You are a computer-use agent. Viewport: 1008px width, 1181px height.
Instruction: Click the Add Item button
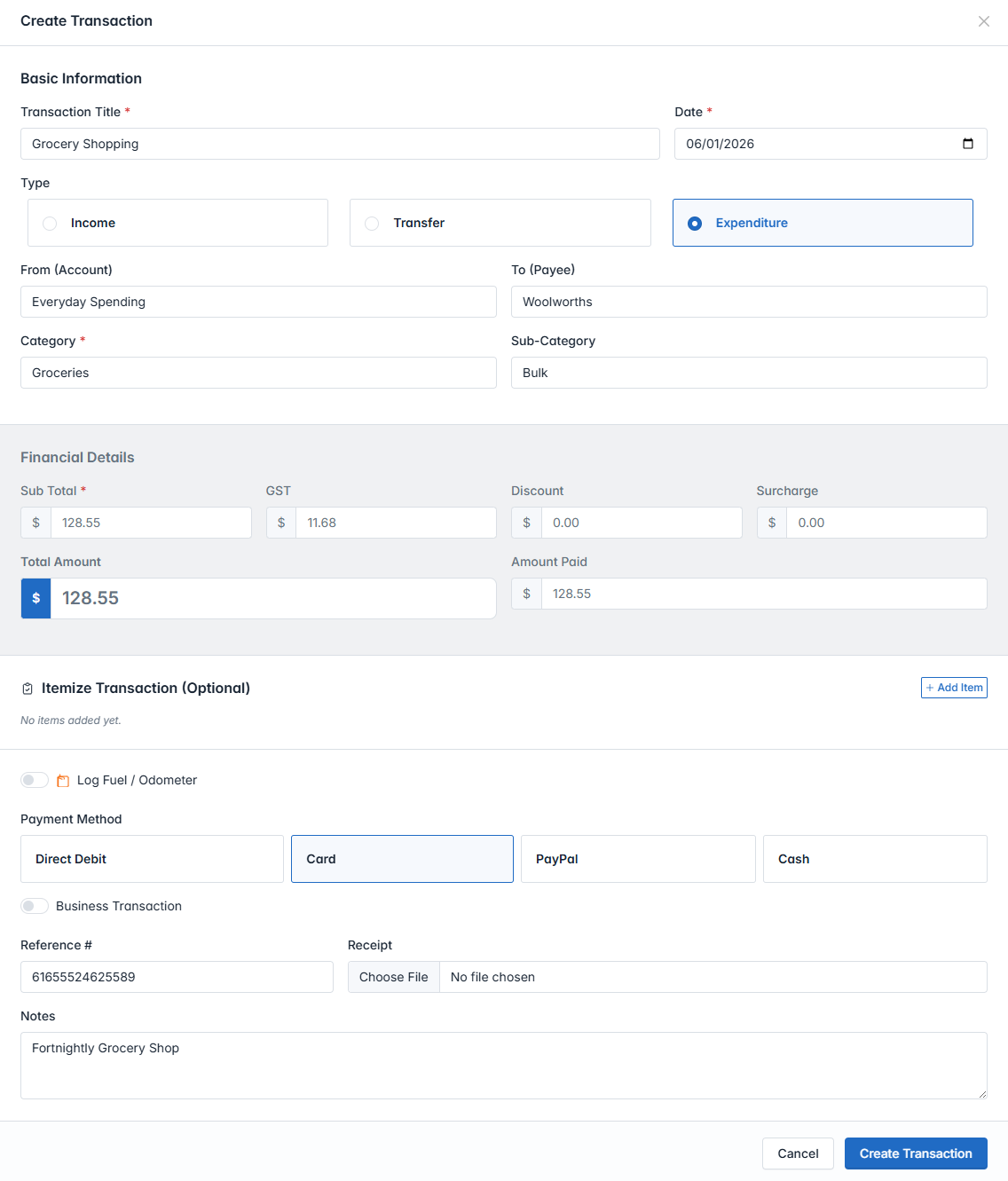click(954, 688)
